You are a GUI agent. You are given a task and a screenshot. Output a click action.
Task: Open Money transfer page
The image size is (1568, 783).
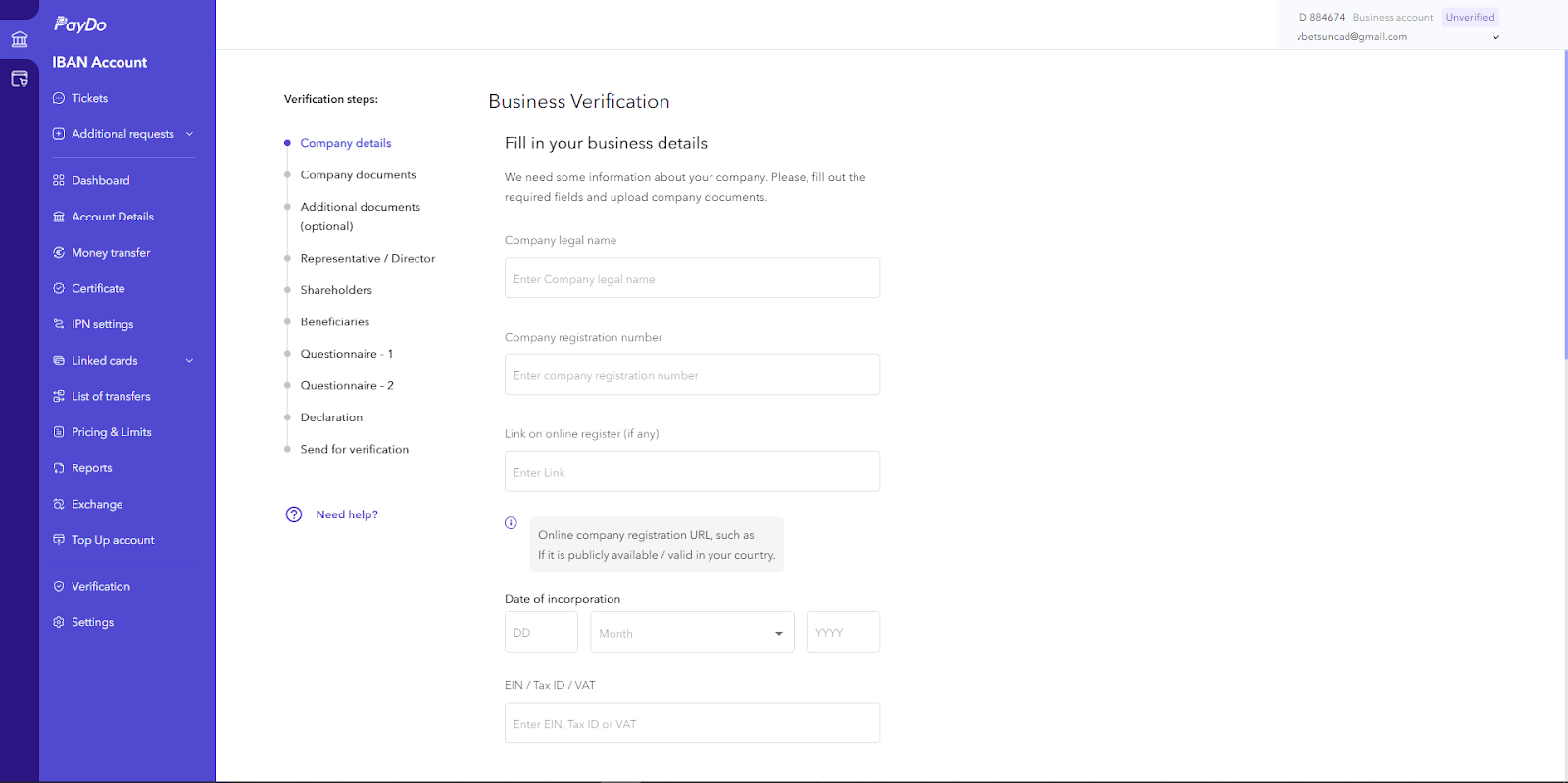pyautogui.click(x=111, y=253)
